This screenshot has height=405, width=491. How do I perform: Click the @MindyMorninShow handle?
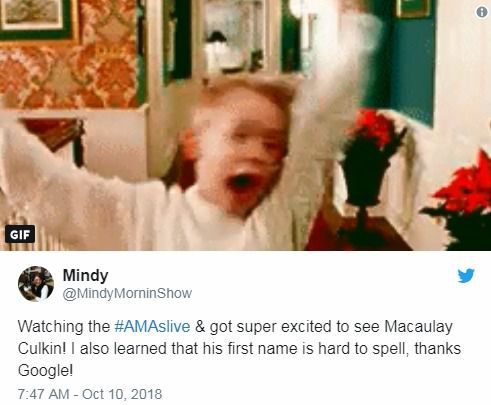pyautogui.click(x=127, y=293)
